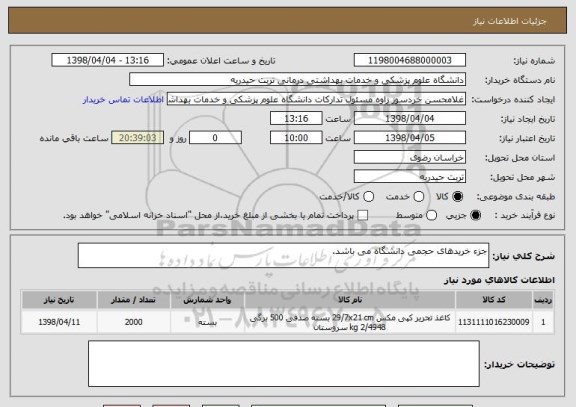Click the need date cell 1398/04/11
The image size is (576, 407).
coord(59,322)
